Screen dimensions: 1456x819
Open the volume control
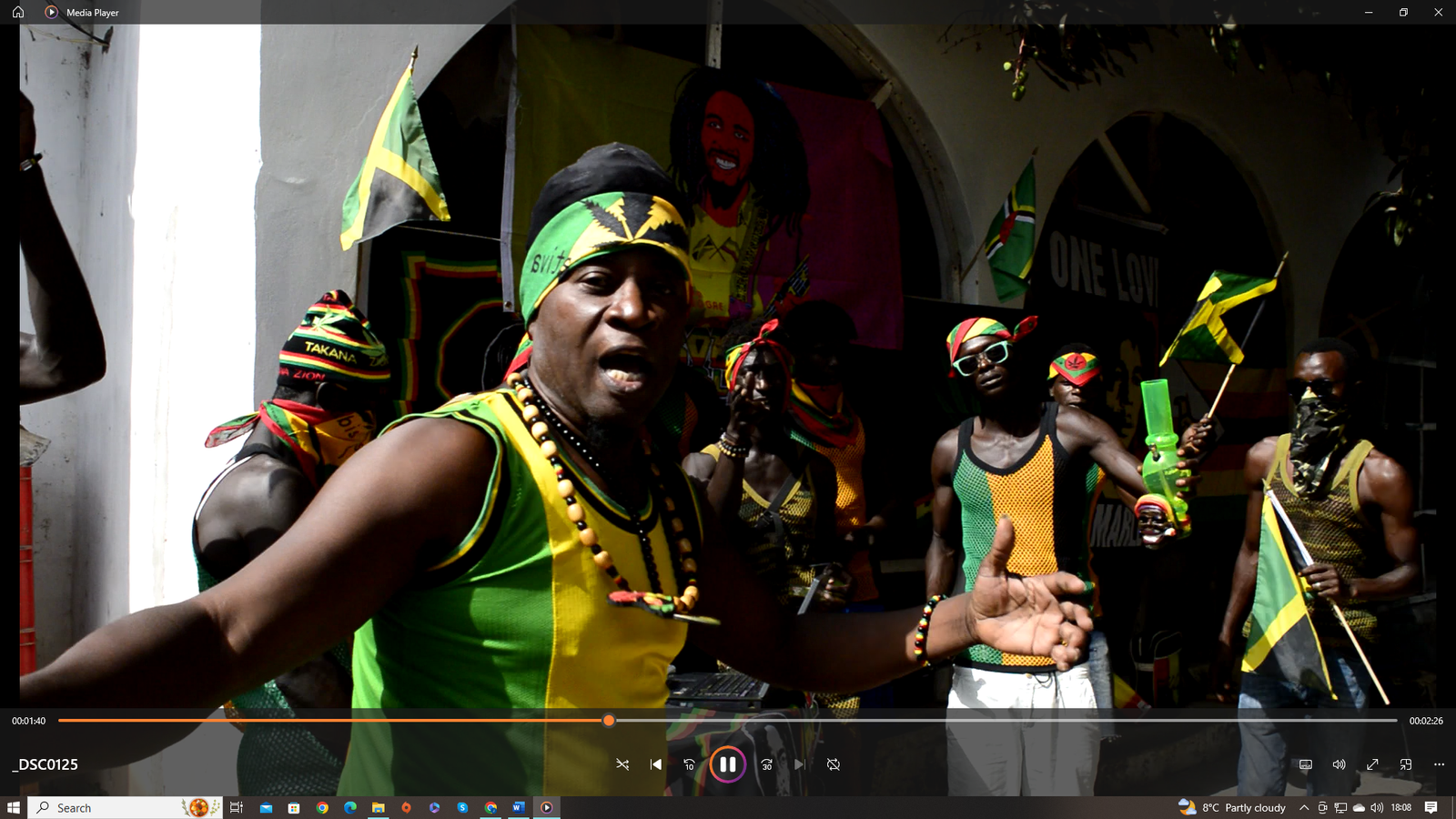1339,764
